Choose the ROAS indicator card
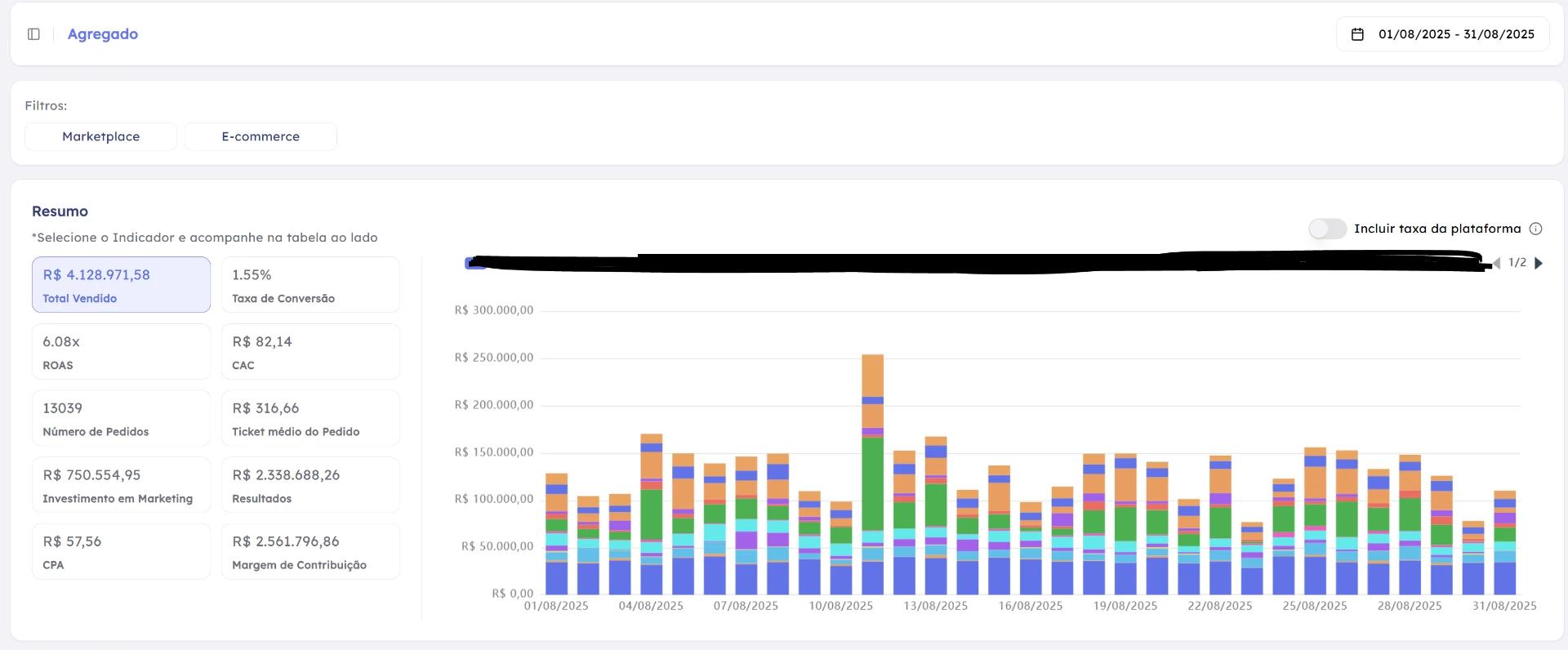The image size is (1568, 650). (x=121, y=352)
